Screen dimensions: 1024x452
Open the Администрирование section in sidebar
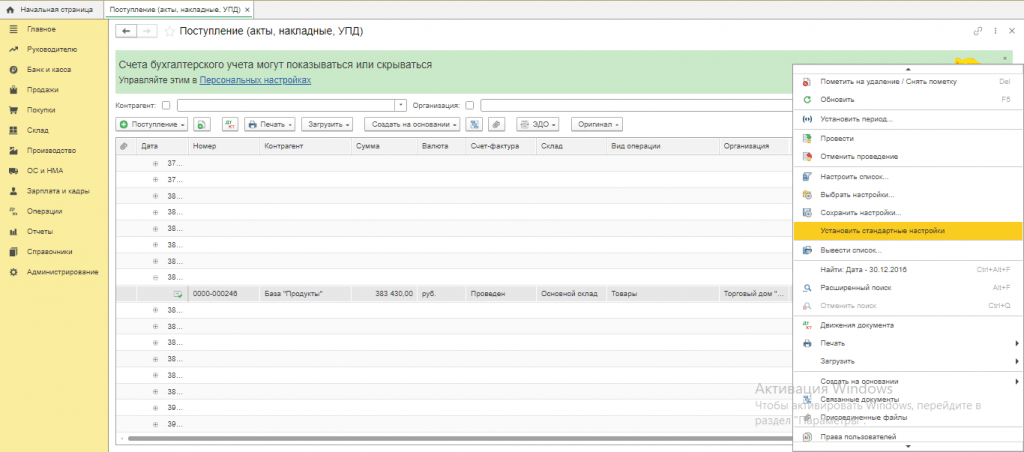(x=62, y=272)
